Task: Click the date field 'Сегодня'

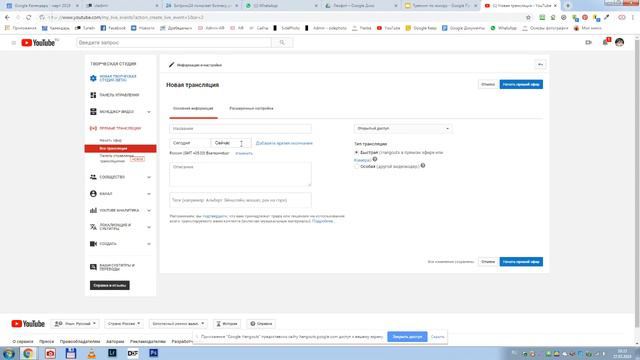Action: tap(190, 143)
